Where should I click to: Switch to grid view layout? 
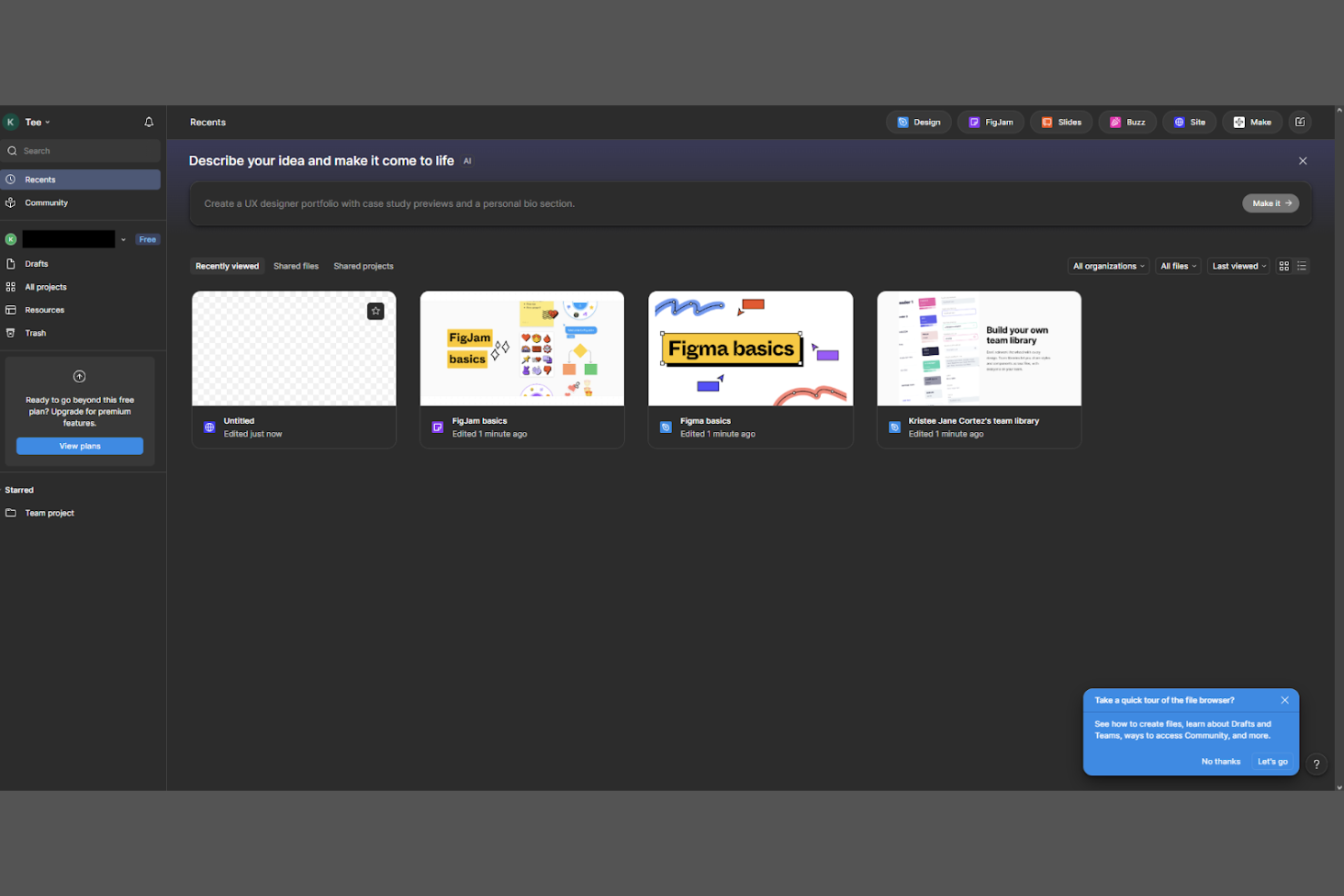1284,265
